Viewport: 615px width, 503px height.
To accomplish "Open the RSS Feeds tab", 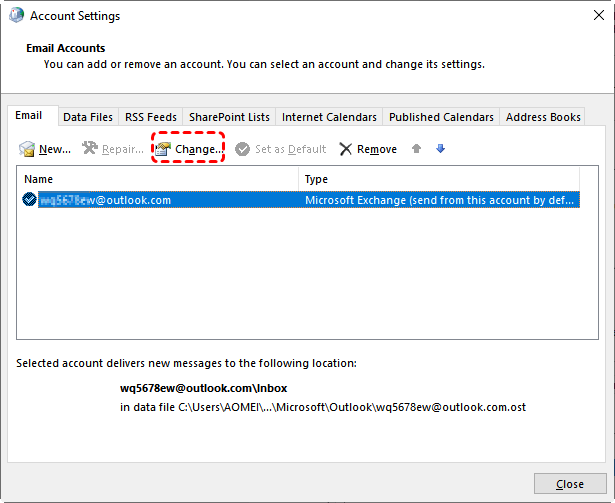I will click(150, 117).
